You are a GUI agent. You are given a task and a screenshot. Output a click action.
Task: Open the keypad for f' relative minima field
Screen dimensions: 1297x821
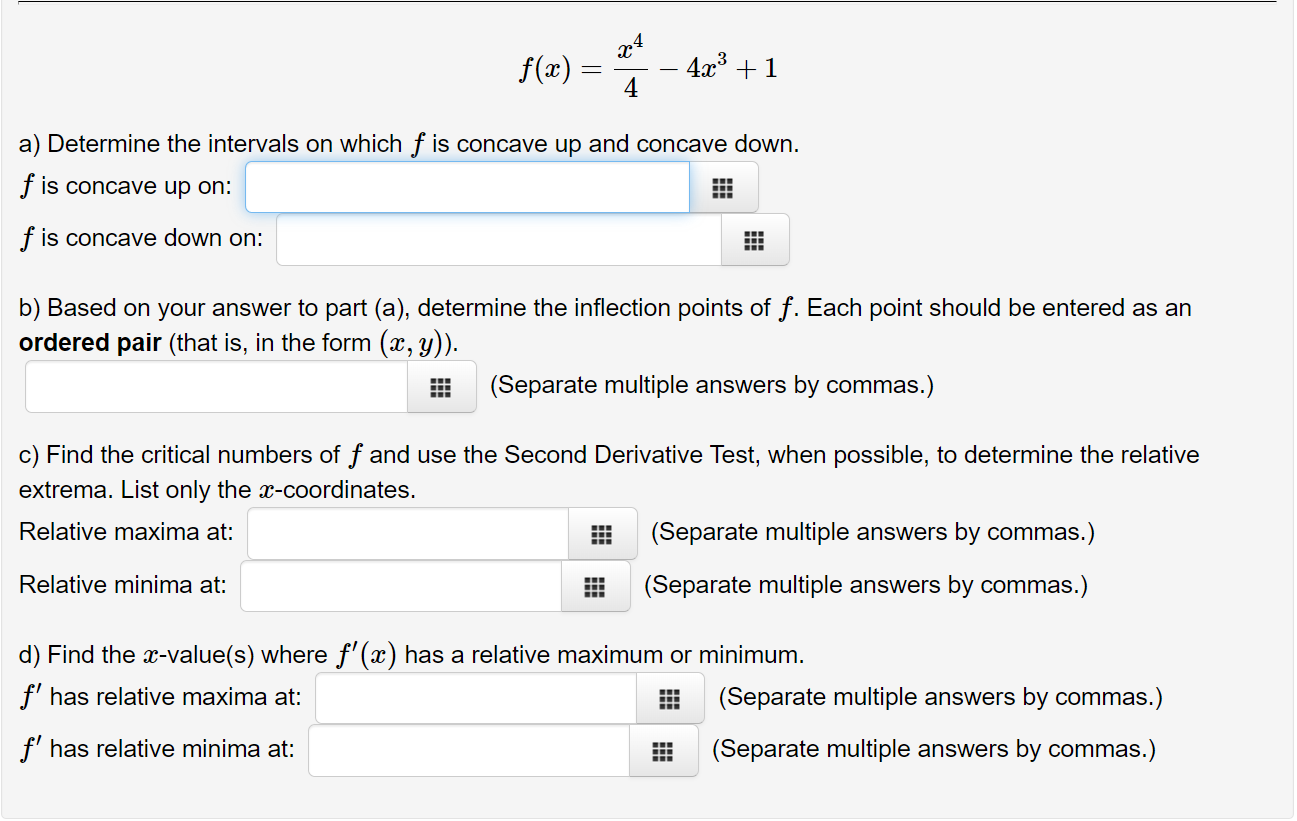[662, 750]
